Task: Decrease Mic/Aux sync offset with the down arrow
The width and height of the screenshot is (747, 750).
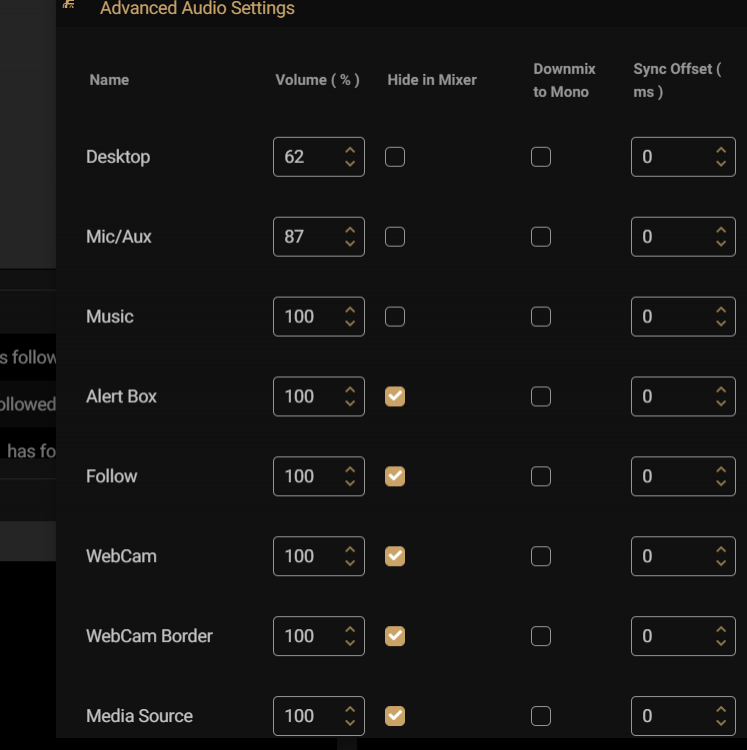Action: point(721,243)
